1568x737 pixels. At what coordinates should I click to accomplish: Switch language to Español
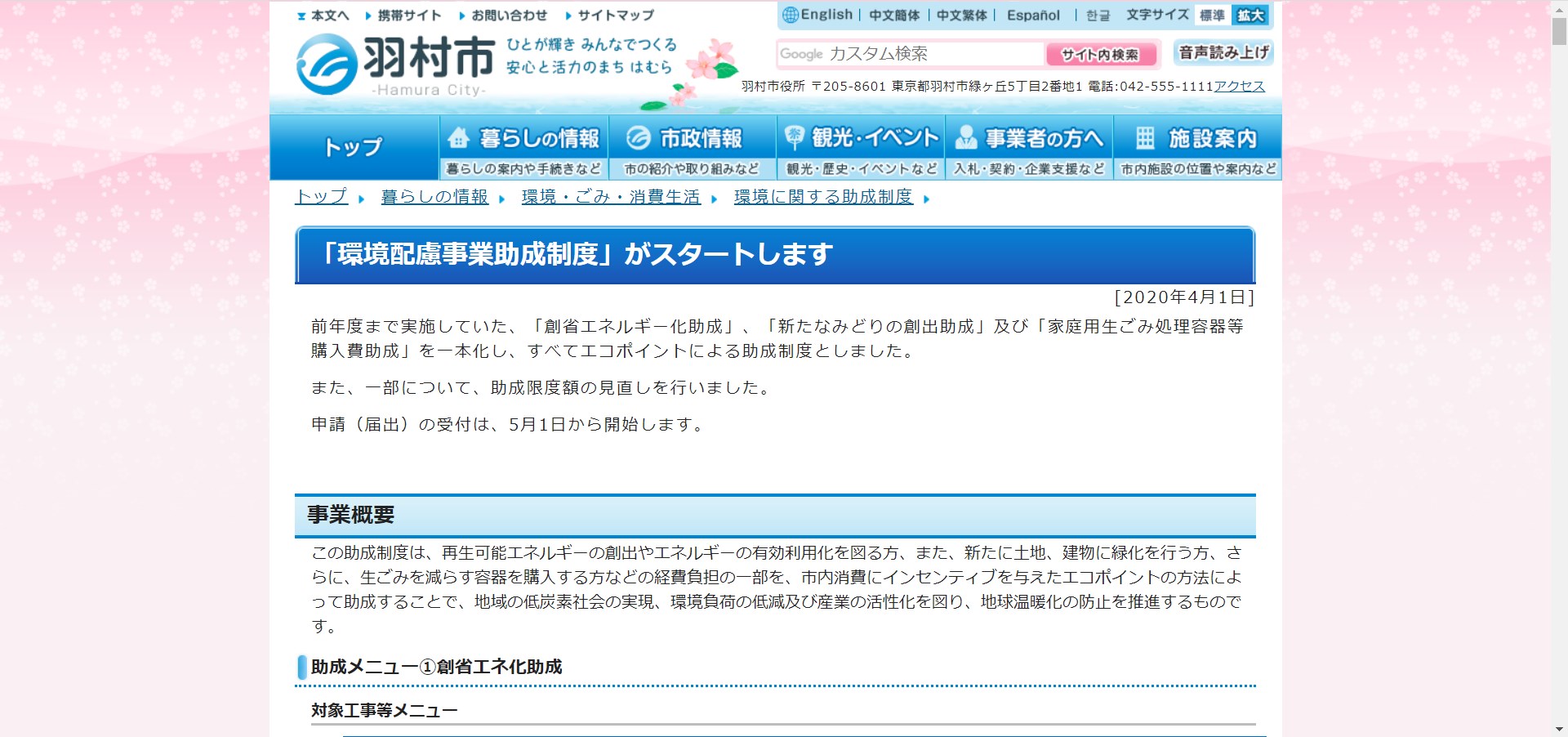pyautogui.click(x=1033, y=16)
